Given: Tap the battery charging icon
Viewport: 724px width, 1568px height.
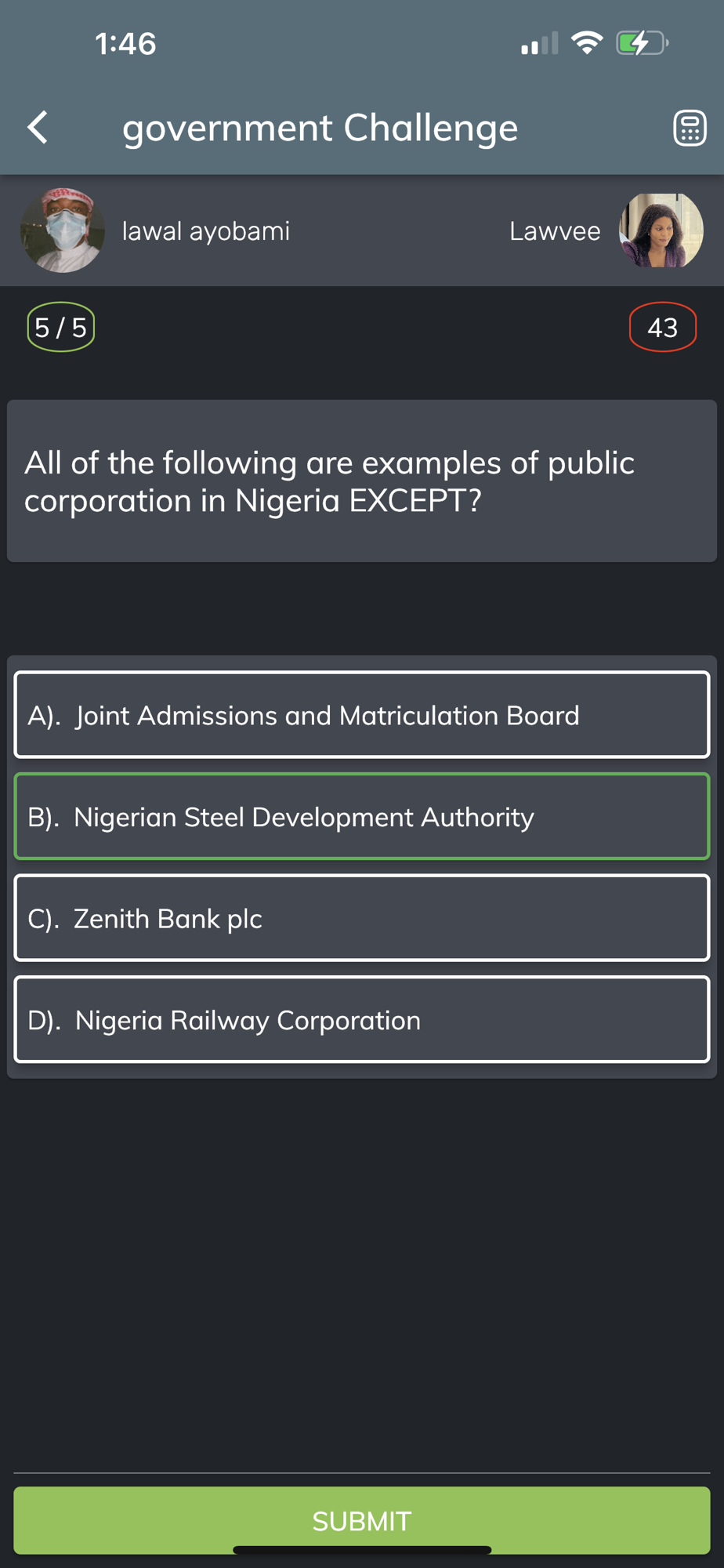Looking at the screenshot, I should tap(642, 43).
